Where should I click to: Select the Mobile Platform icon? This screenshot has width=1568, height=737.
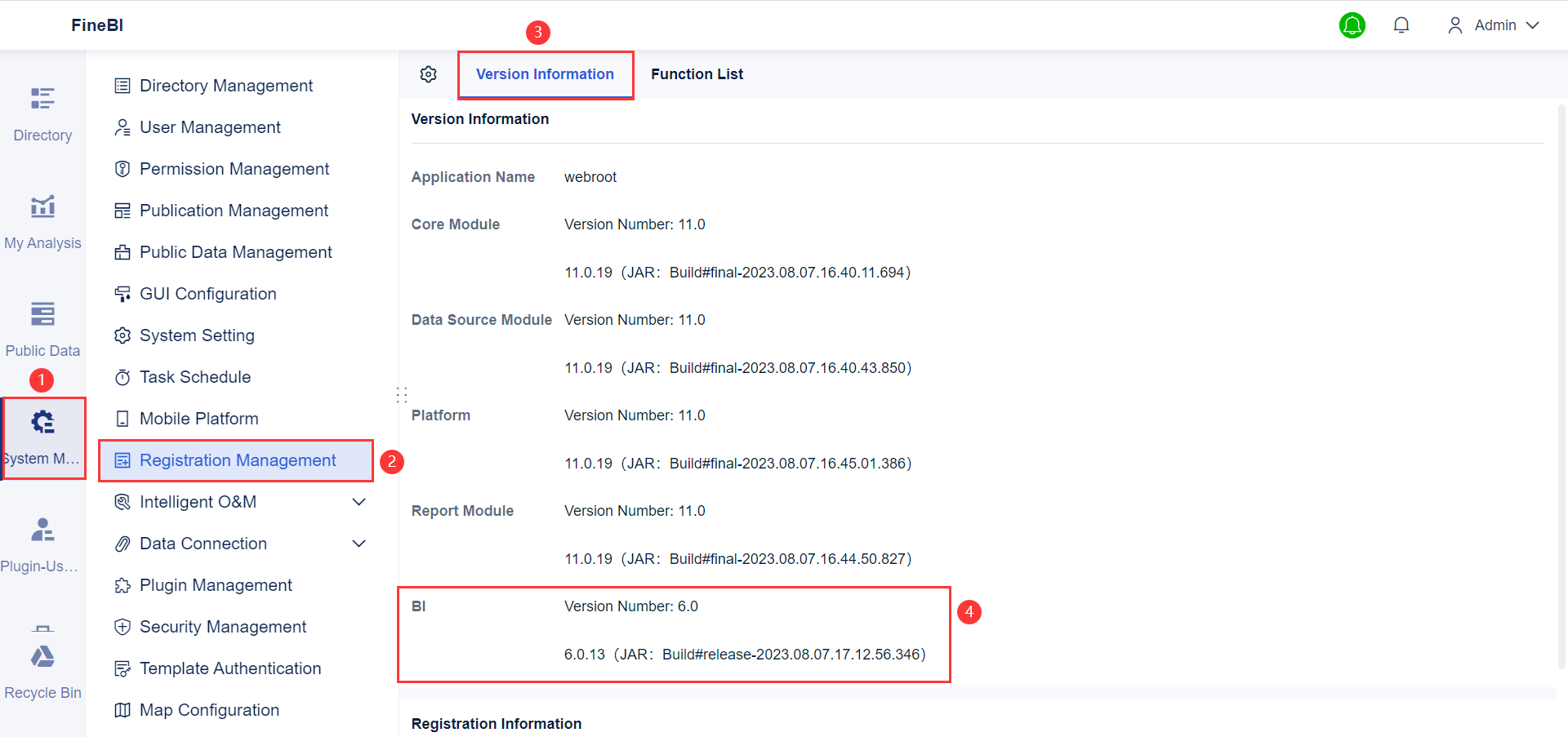click(122, 418)
